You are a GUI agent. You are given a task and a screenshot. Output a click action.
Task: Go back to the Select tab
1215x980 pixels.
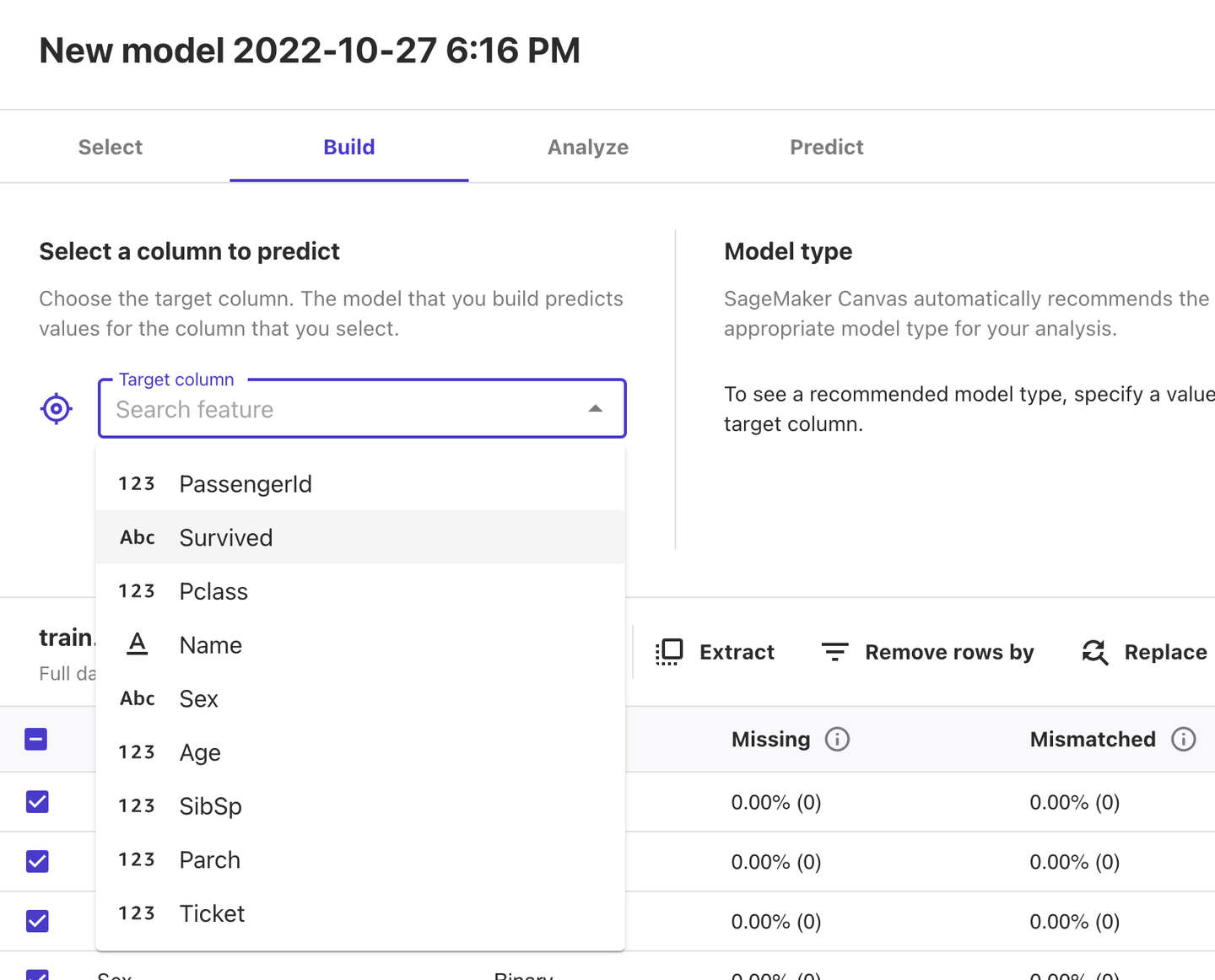click(x=111, y=148)
